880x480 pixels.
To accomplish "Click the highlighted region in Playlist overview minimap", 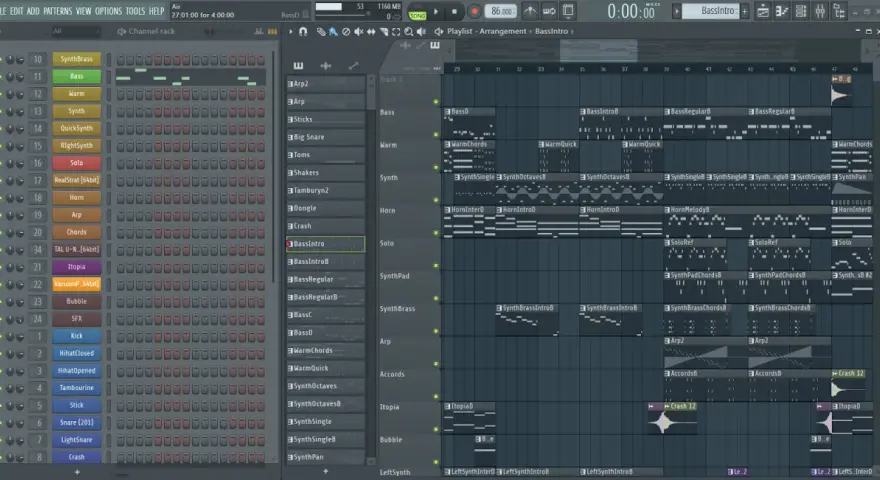I will (x=598, y=51).
